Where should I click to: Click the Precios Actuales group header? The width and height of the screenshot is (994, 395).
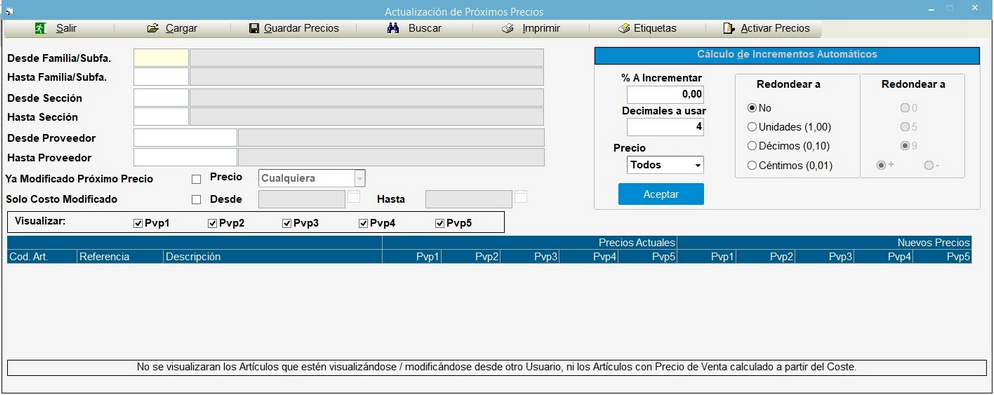click(529, 242)
